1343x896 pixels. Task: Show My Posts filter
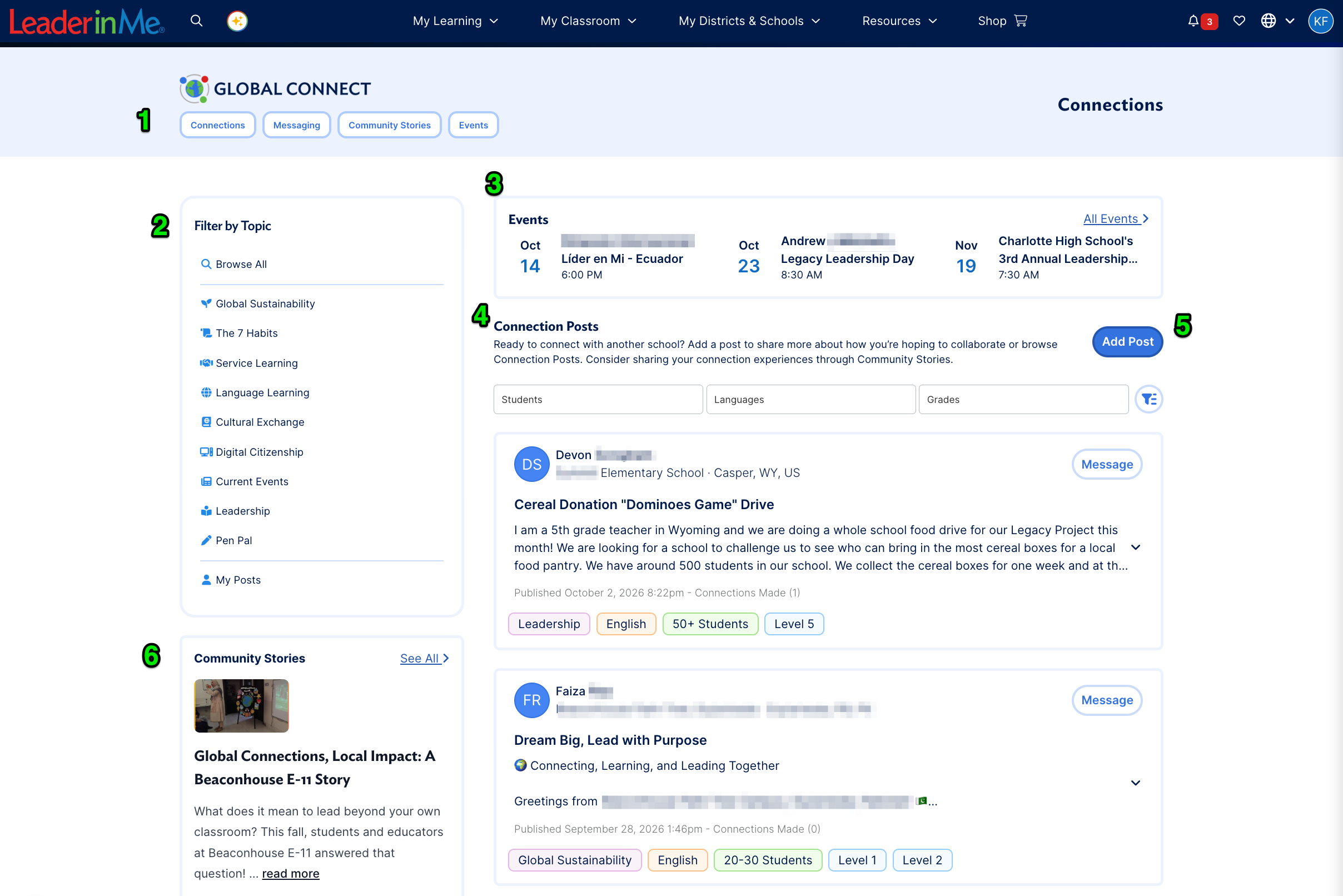(x=231, y=579)
